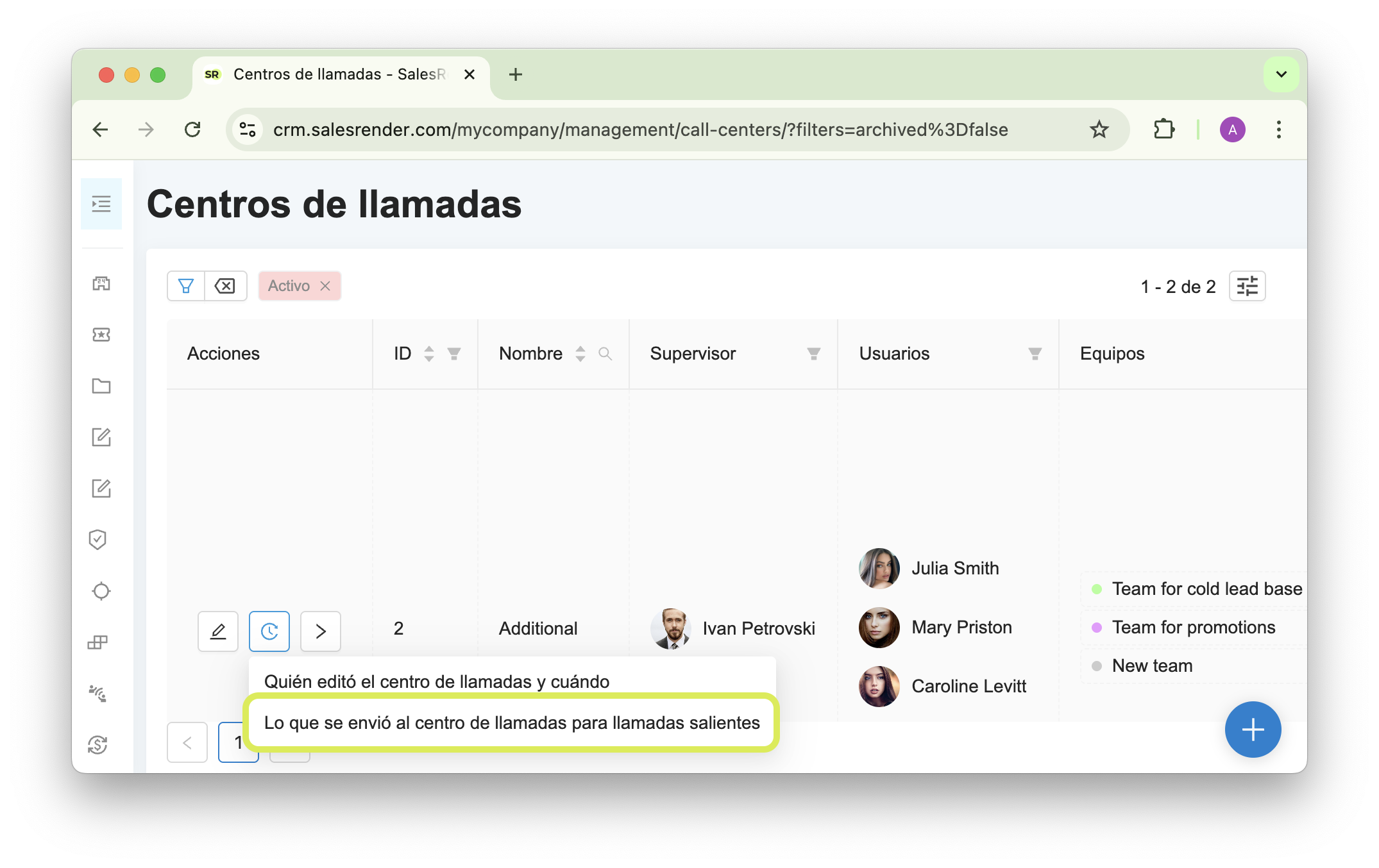
Task: Open the Supervisor column filter
Action: (x=813, y=354)
